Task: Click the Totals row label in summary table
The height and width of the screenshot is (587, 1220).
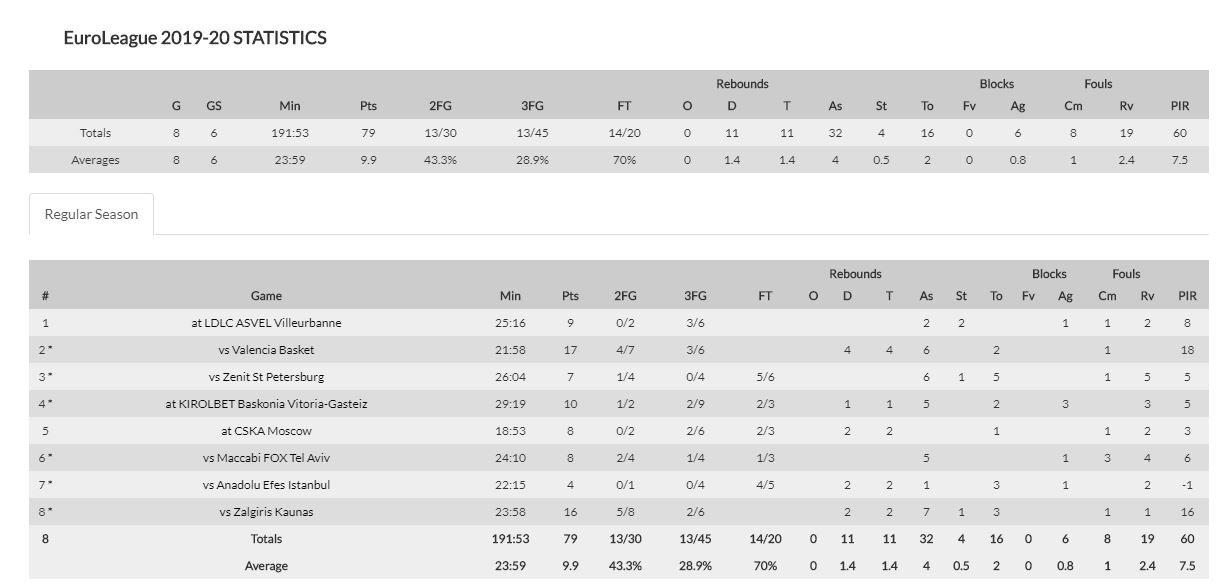Action: pos(96,133)
